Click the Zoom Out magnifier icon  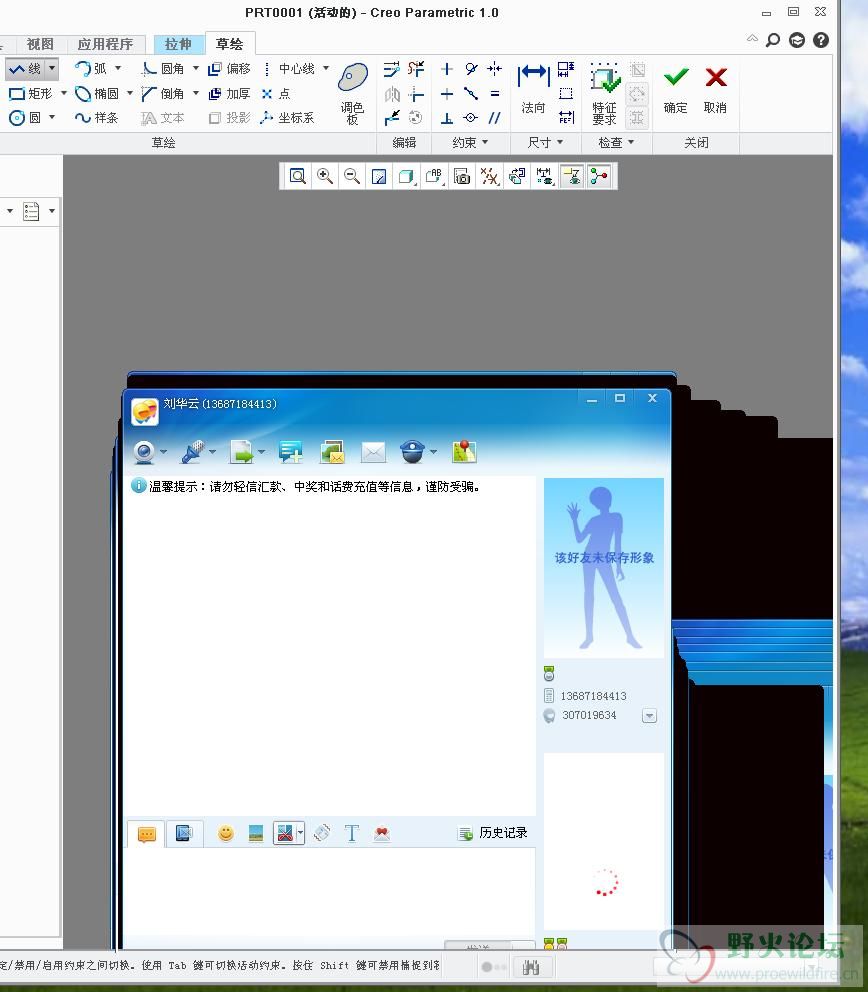(x=352, y=176)
